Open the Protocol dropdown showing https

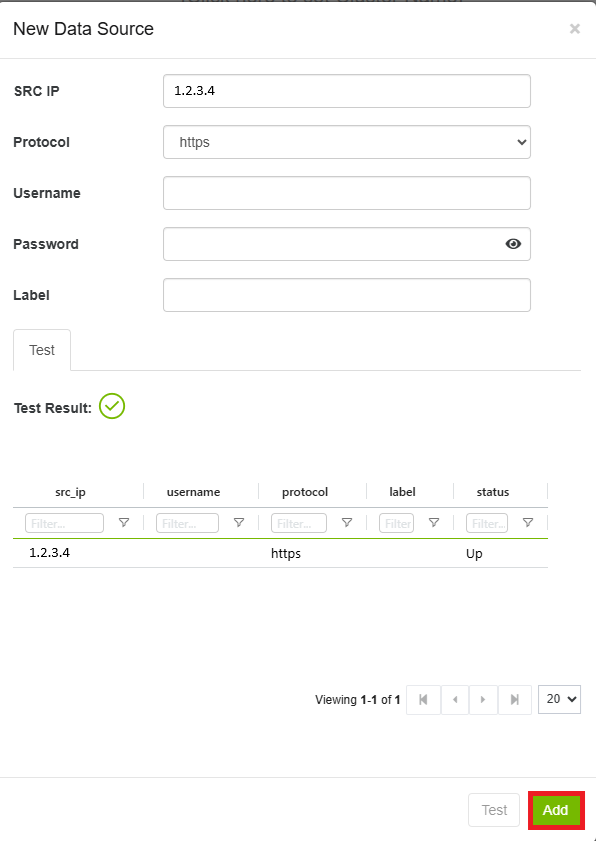pos(347,142)
